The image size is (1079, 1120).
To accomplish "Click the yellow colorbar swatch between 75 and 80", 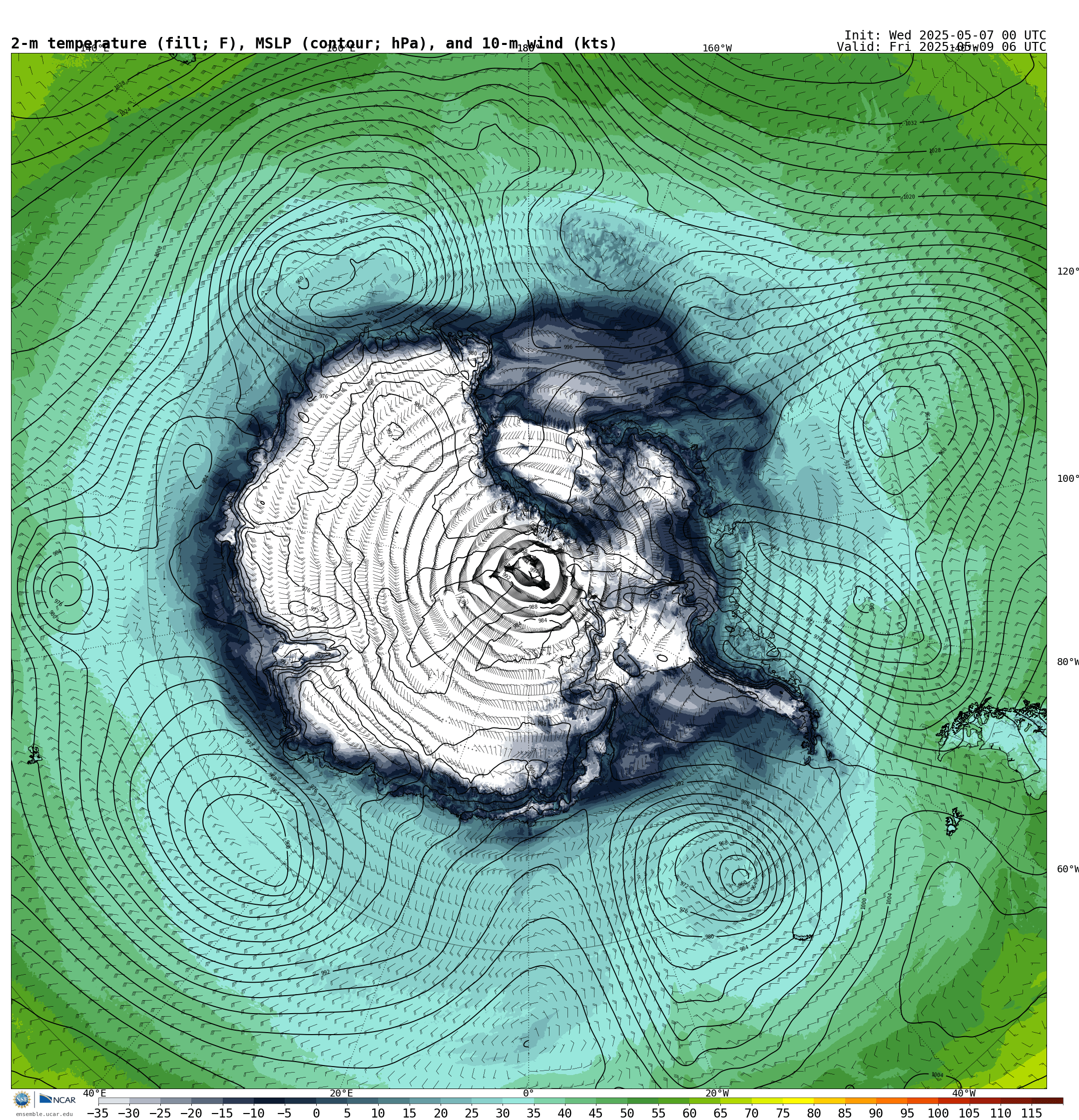I will 798,1101.
